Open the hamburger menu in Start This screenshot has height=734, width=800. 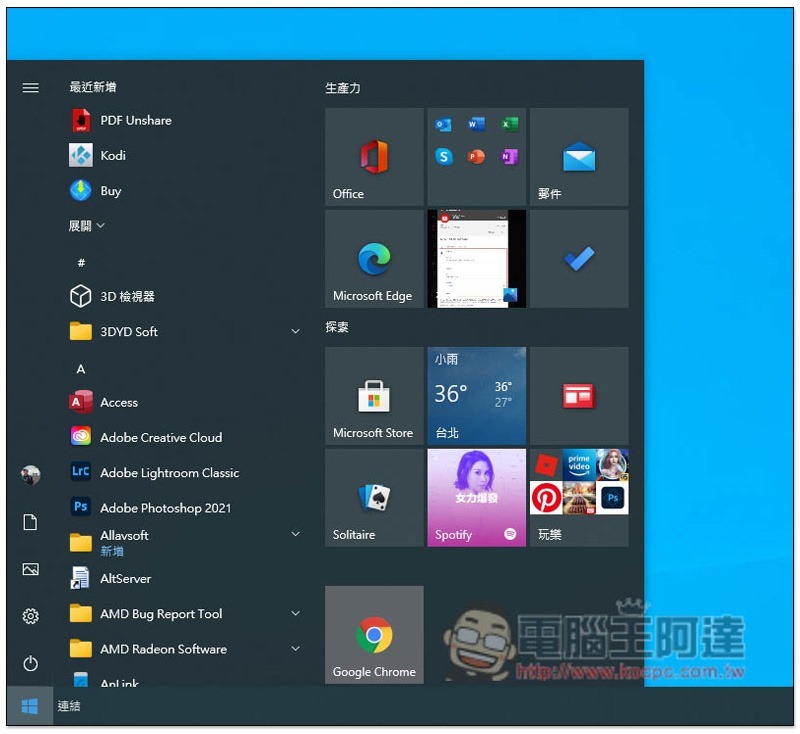point(31,88)
